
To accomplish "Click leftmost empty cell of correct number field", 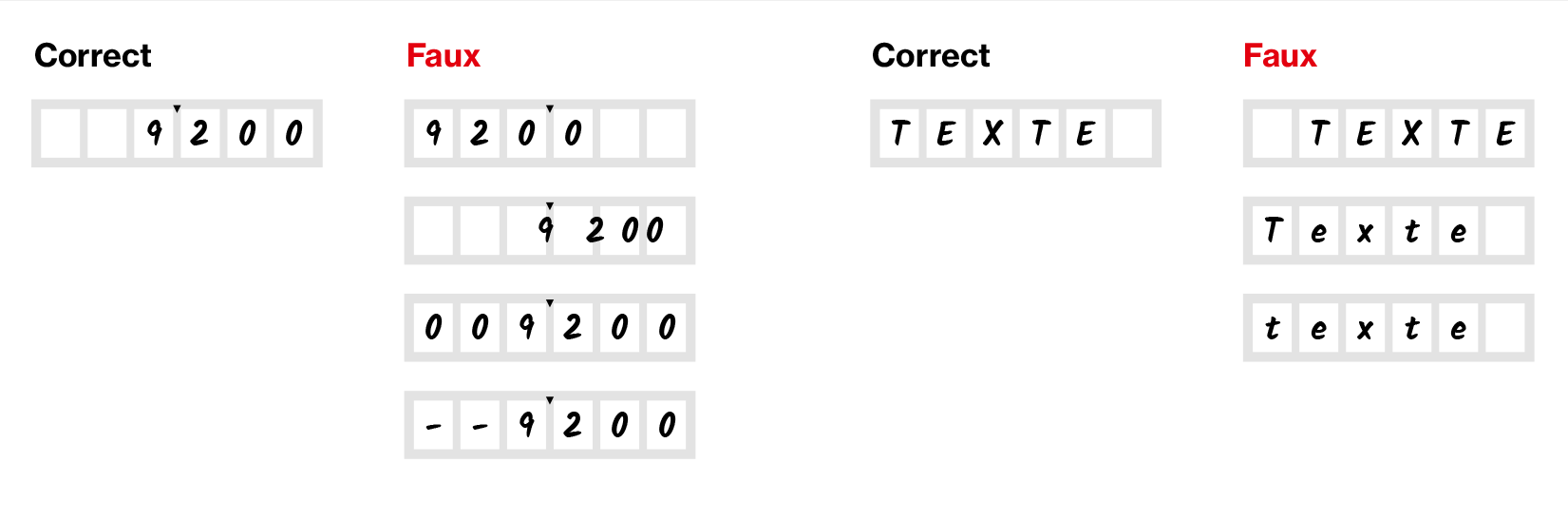I will (x=61, y=133).
